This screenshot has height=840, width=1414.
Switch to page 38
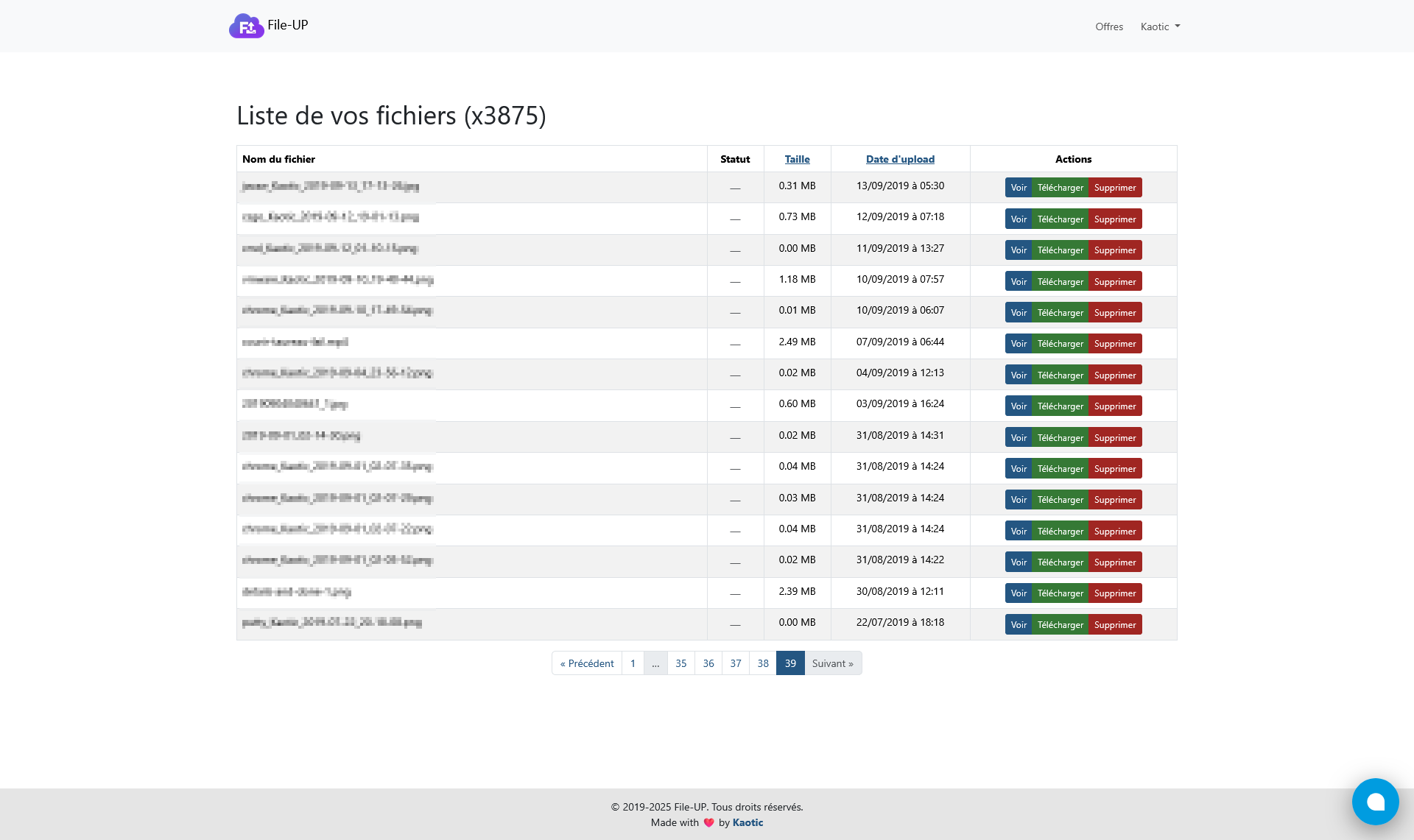[763, 663]
